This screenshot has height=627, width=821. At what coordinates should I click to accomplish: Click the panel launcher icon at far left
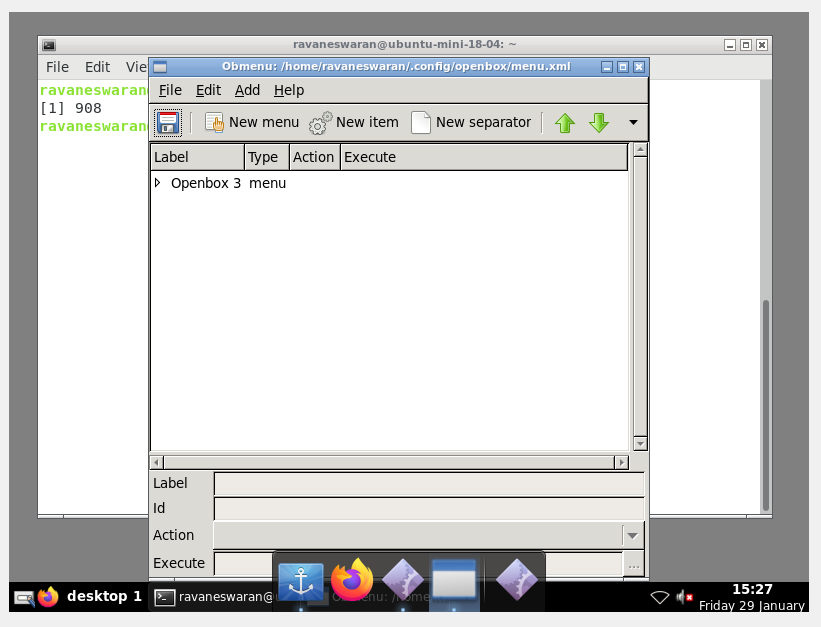point(24,598)
